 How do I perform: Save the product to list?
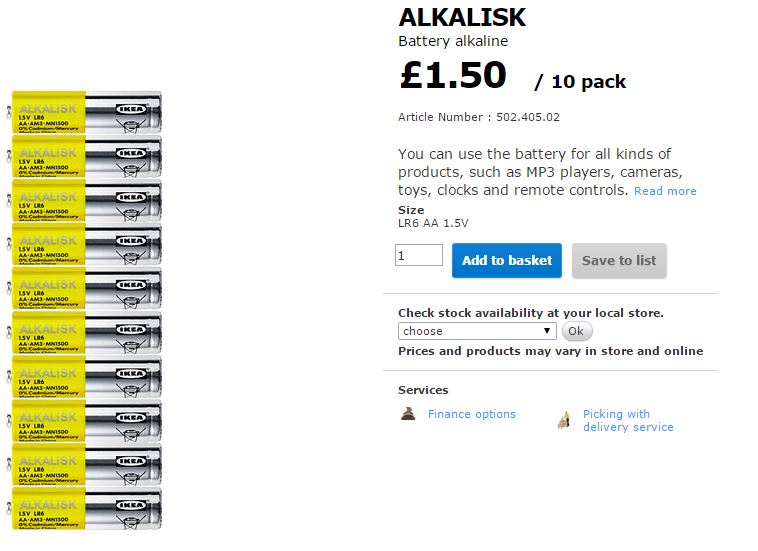(x=619, y=261)
